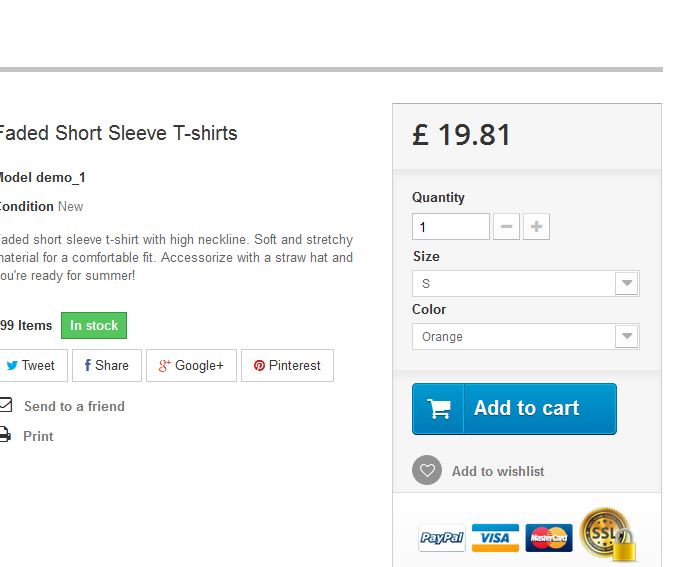The width and height of the screenshot is (700, 567).
Task: Click the Facebook Share button
Action: 106,366
